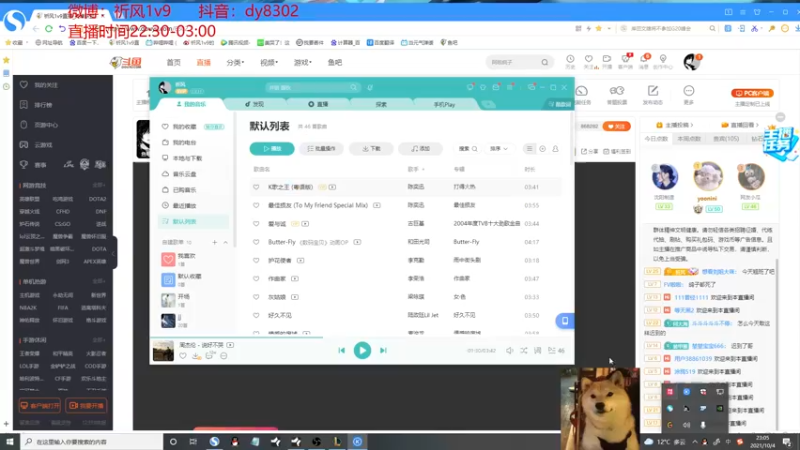Image resolution: width=800 pixels, height=450 pixels.
Task: Show lyrics with the 词 icon
Action: click(537, 351)
